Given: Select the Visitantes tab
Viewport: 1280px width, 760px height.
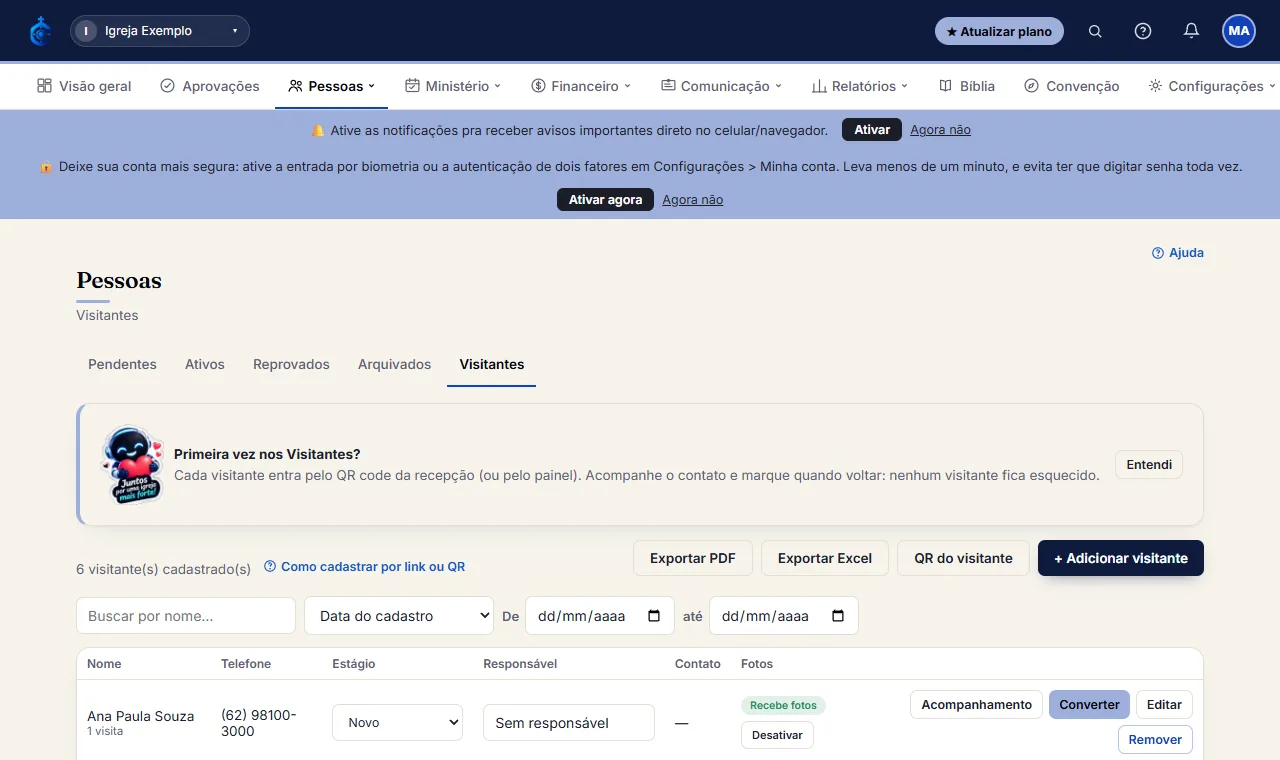Looking at the screenshot, I should 492,364.
